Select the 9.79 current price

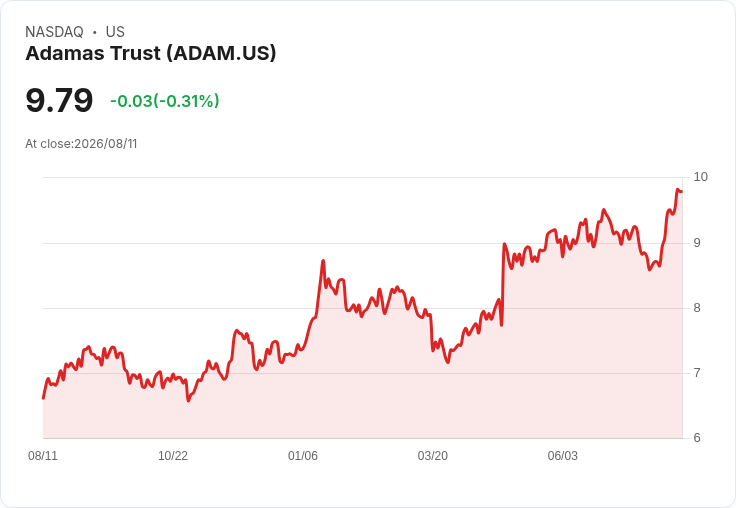pyautogui.click(x=59, y=100)
